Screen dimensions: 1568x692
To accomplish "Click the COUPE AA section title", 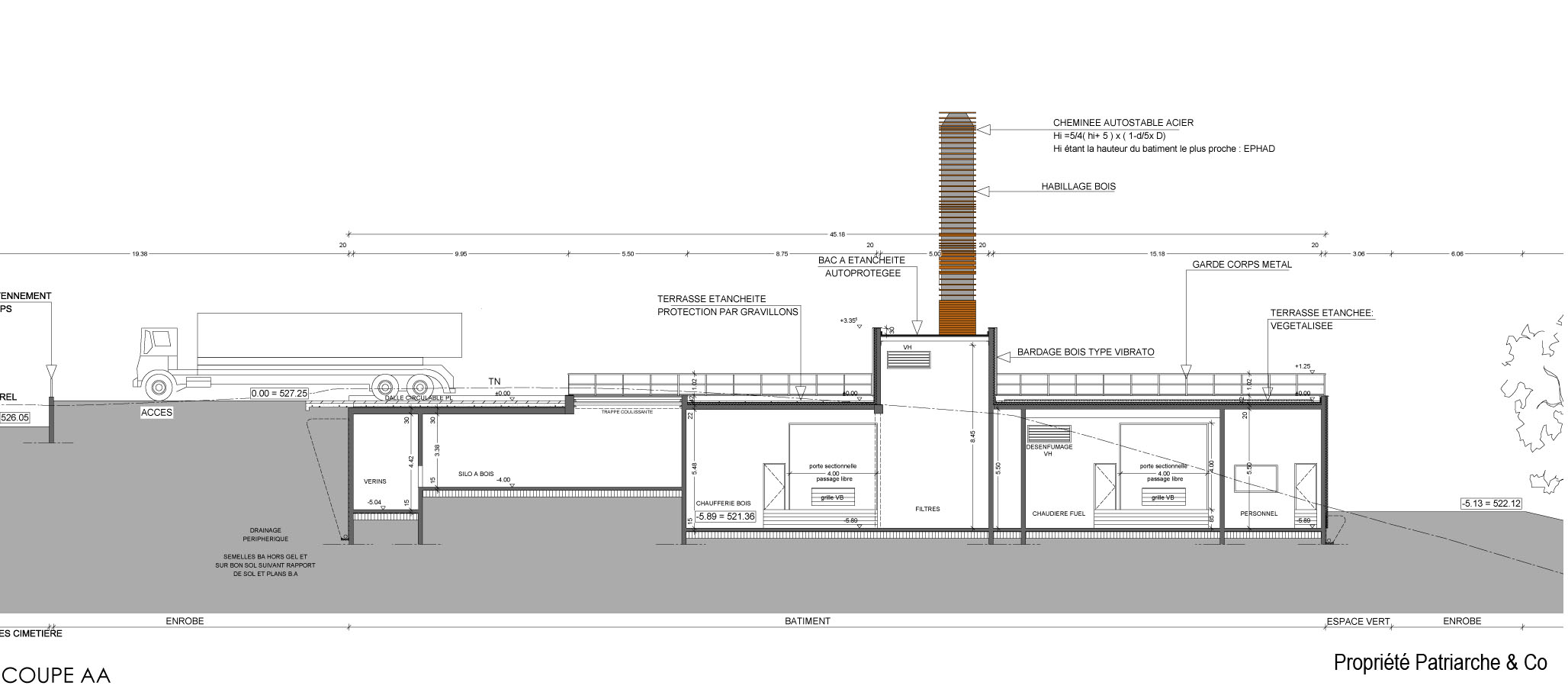I will click(56, 676).
